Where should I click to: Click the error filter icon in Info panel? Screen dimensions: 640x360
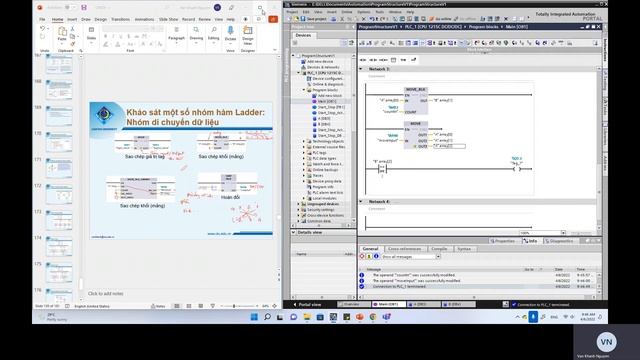click(362, 256)
